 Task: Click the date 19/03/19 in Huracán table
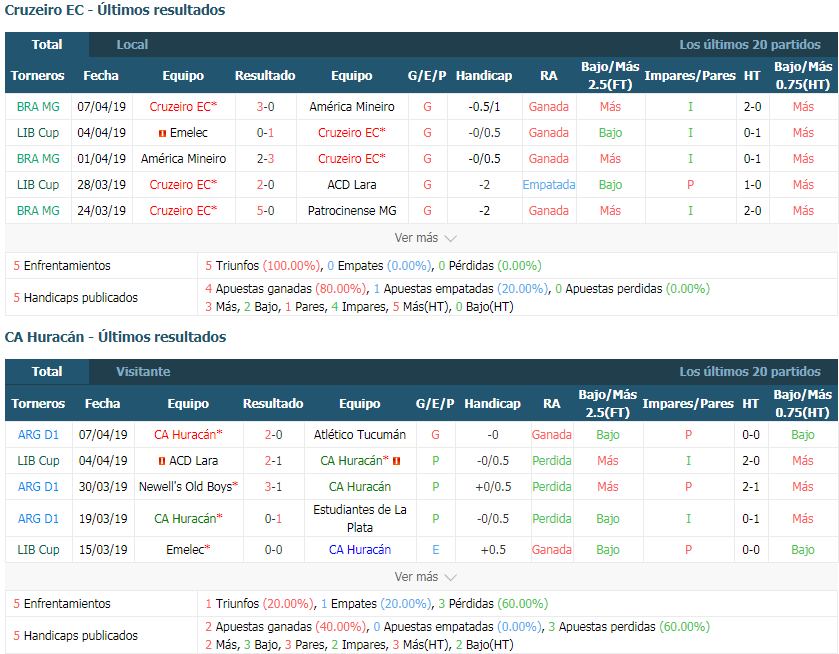click(103, 519)
